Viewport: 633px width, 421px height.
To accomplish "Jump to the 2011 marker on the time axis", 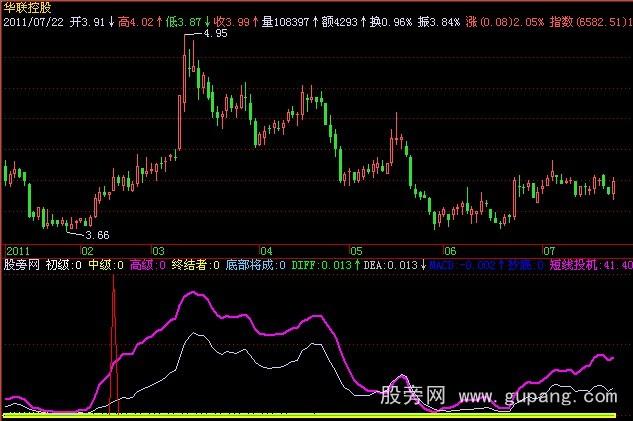I will (x=18, y=251).
